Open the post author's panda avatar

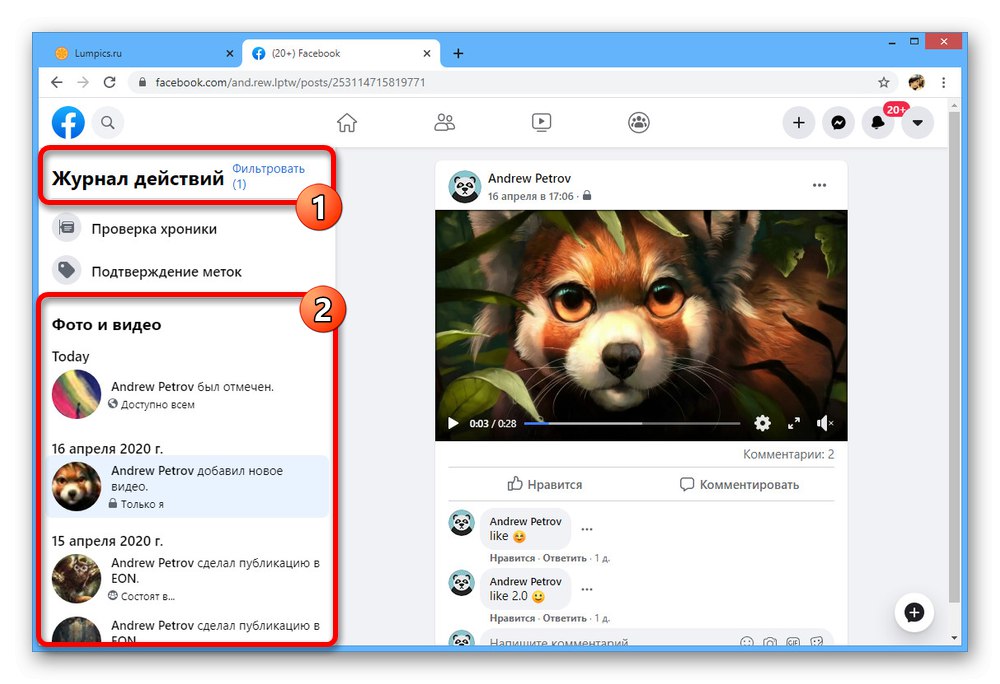(464, 186)
